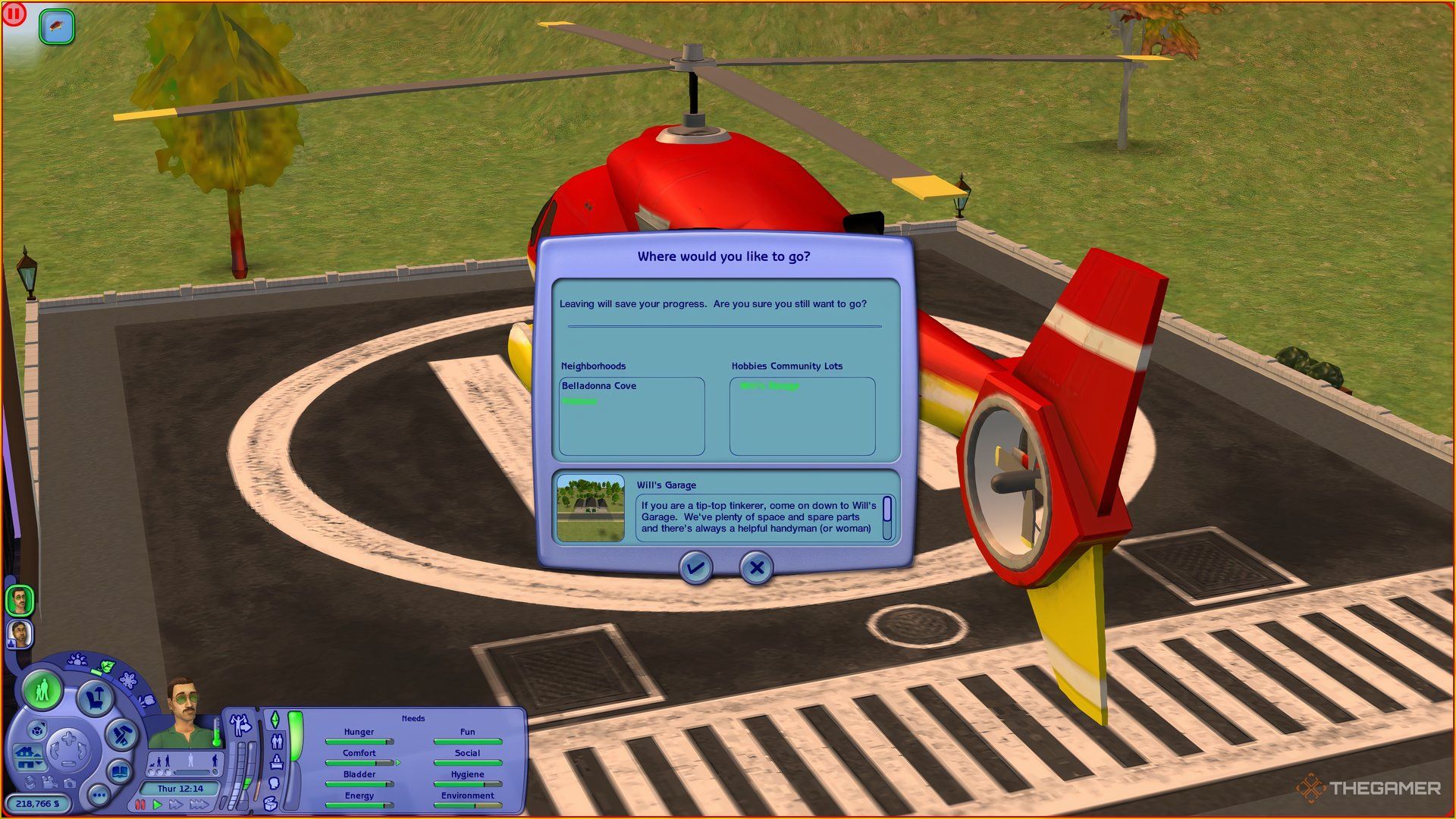Switch to Live mode
This screenshot has height=819, width=1456.
coord(42,690)
